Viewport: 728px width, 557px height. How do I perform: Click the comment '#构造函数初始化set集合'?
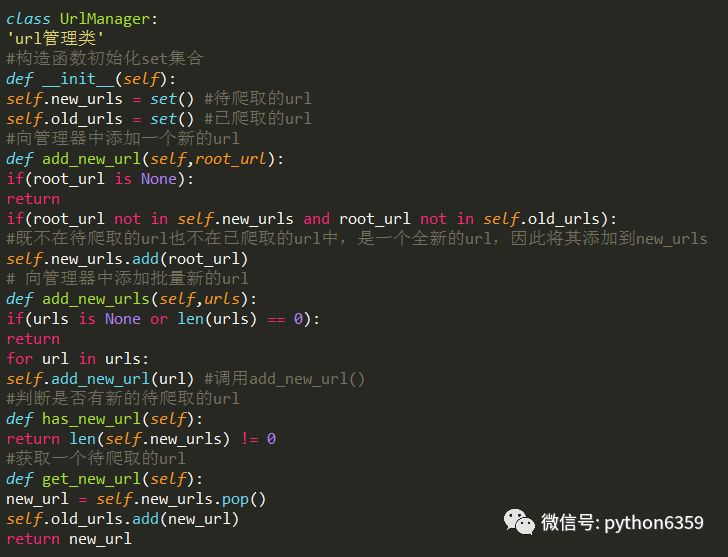click(x=105, y=58)
